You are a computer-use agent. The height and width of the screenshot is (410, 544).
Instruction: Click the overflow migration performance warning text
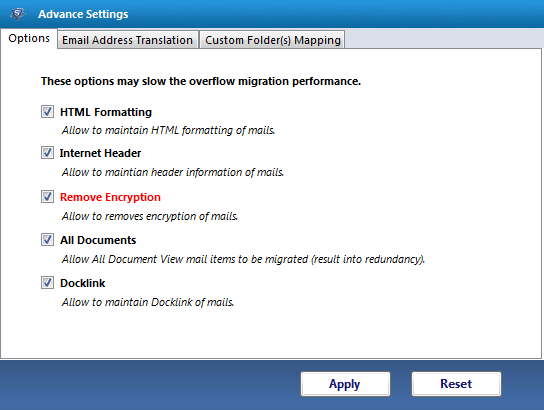[x=201, y=81]
